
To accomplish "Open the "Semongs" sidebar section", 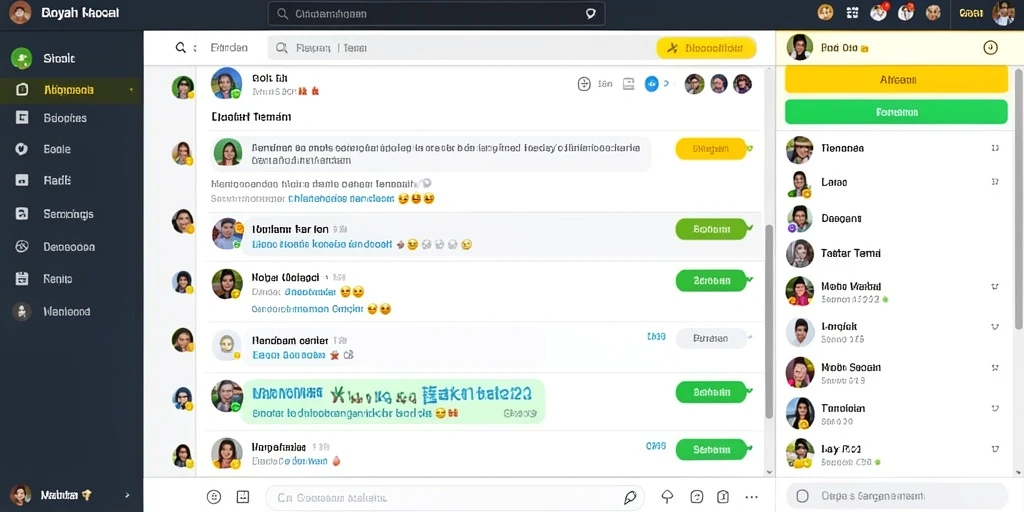I will click(71, 214).
